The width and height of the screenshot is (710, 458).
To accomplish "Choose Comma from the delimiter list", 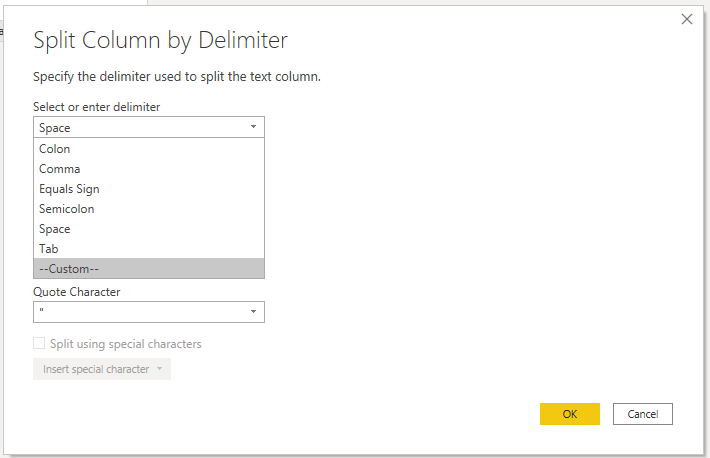I will coord(149,169).
